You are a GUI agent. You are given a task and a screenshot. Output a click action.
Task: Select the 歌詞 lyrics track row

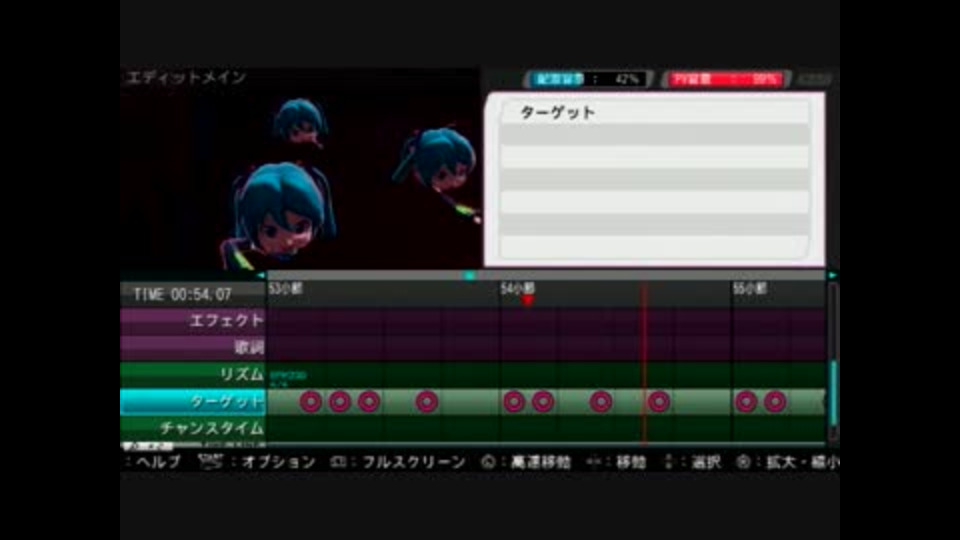(473, 347)
